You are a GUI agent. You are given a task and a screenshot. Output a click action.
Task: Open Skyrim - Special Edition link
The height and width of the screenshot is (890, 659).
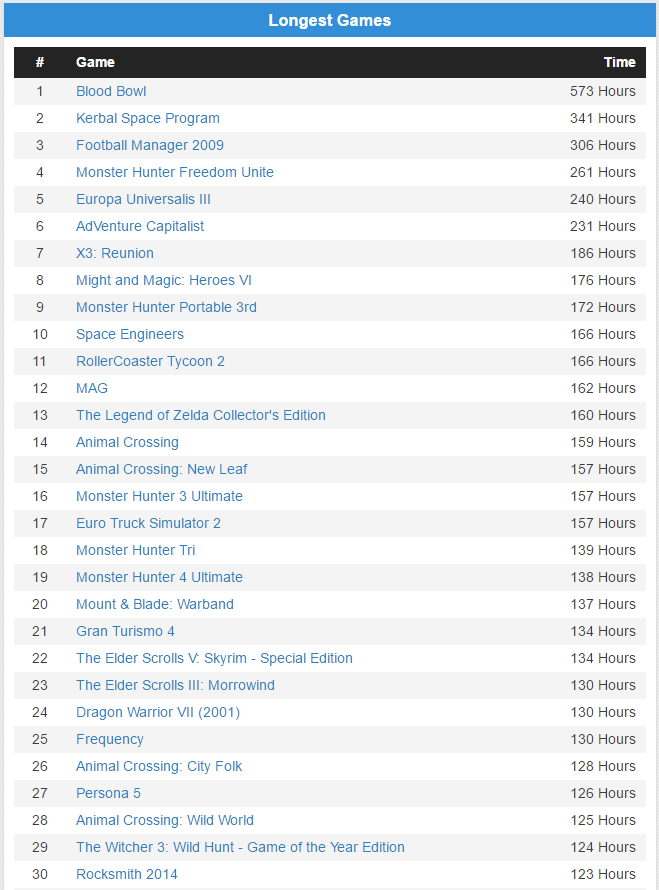[215, 658]
